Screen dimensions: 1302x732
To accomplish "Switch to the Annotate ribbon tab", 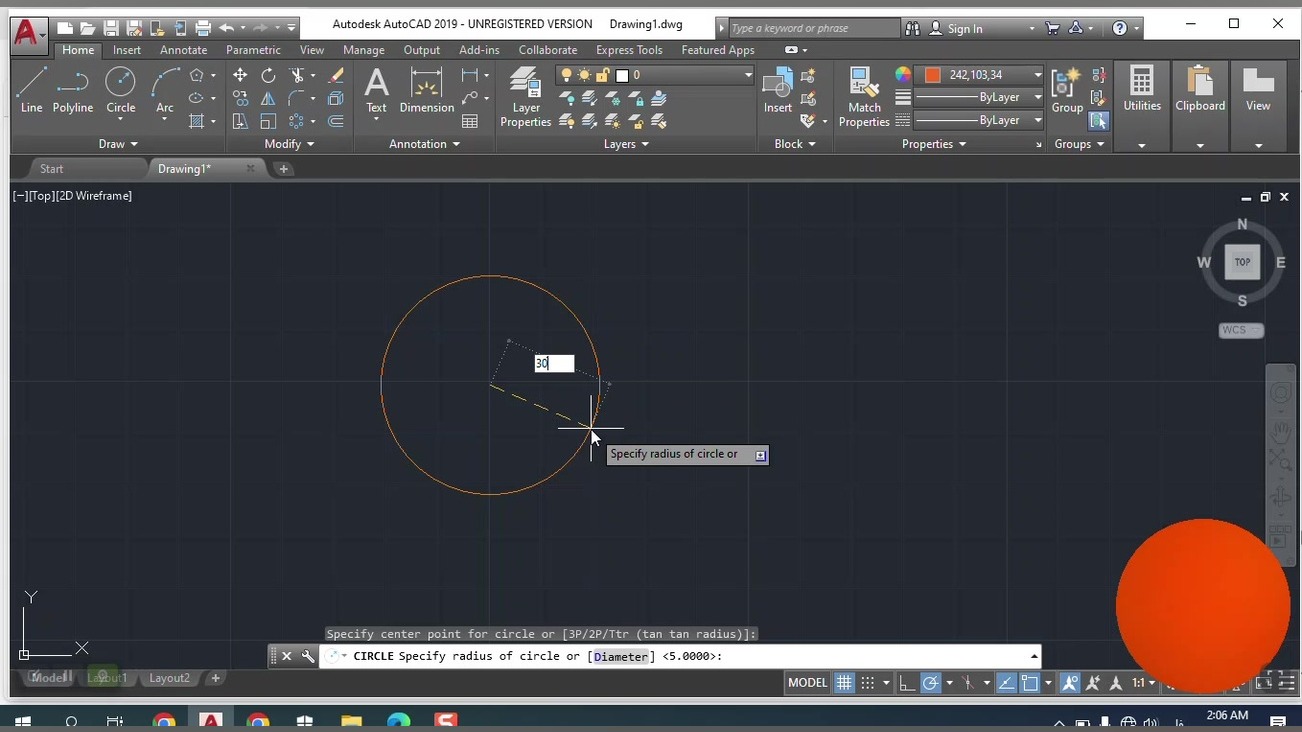I will click(x=183, y=50).
